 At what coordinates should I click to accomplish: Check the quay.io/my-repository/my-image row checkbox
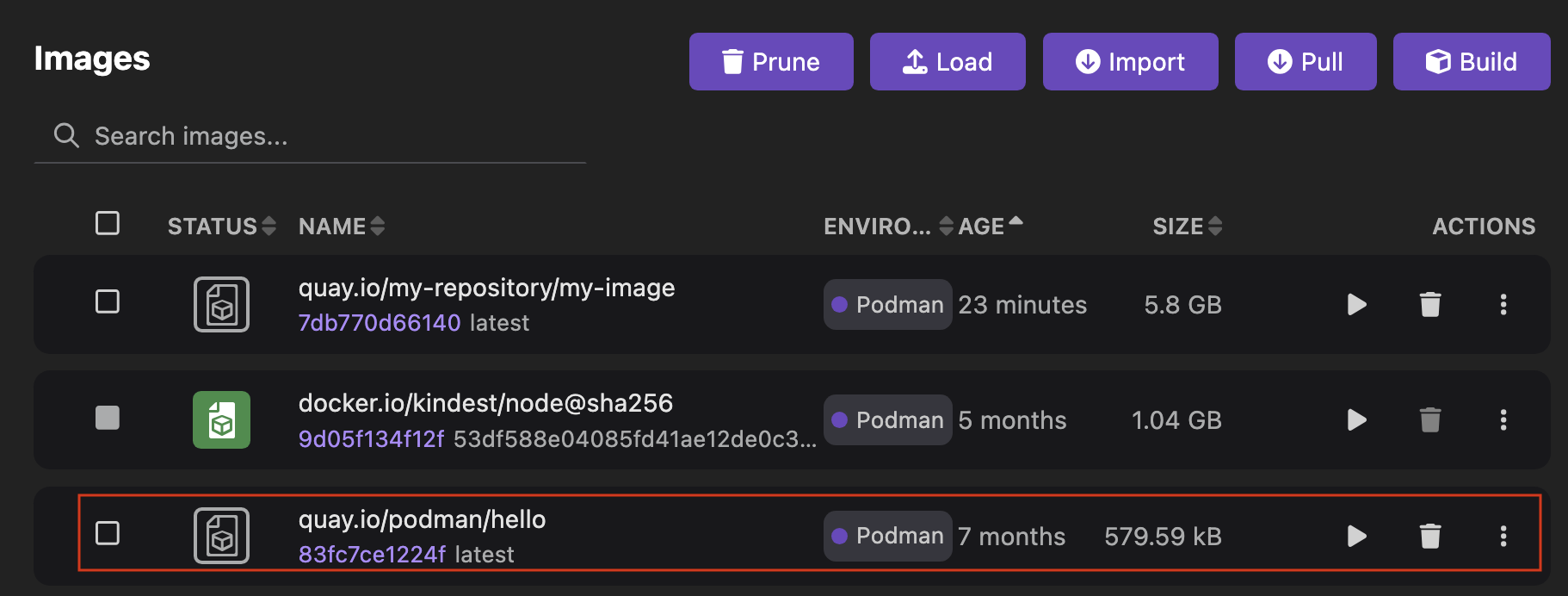[x=107, y=302]
